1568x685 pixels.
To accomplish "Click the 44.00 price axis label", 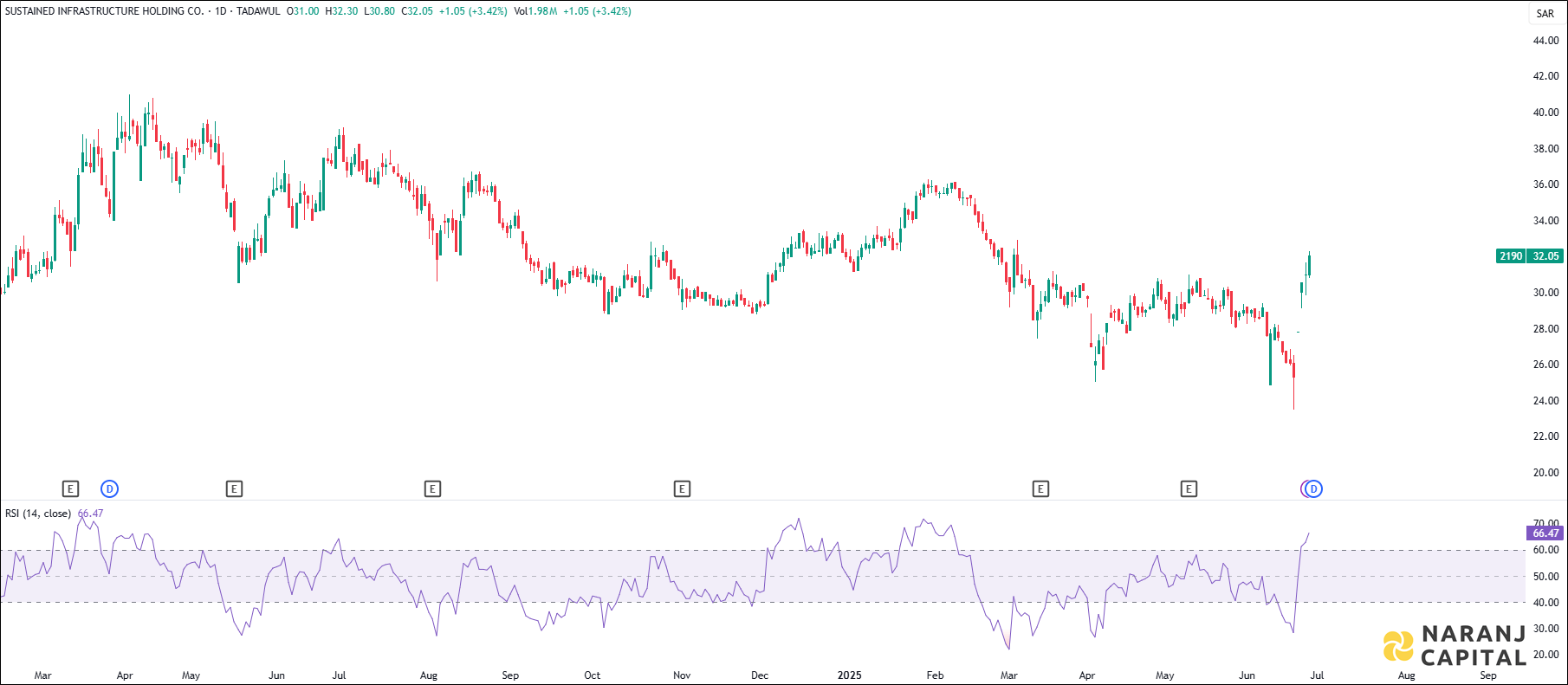I will pyautogui.click(x=1545, y=41).
